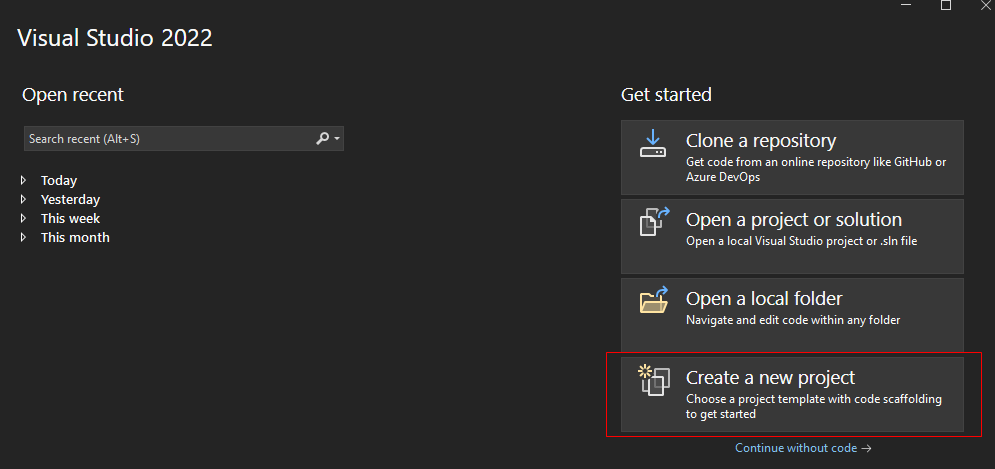Image resolution: width=995 pixels, height=469 pixels.
Task: Expand the This month recent group
Action: (x=23, y=237)
